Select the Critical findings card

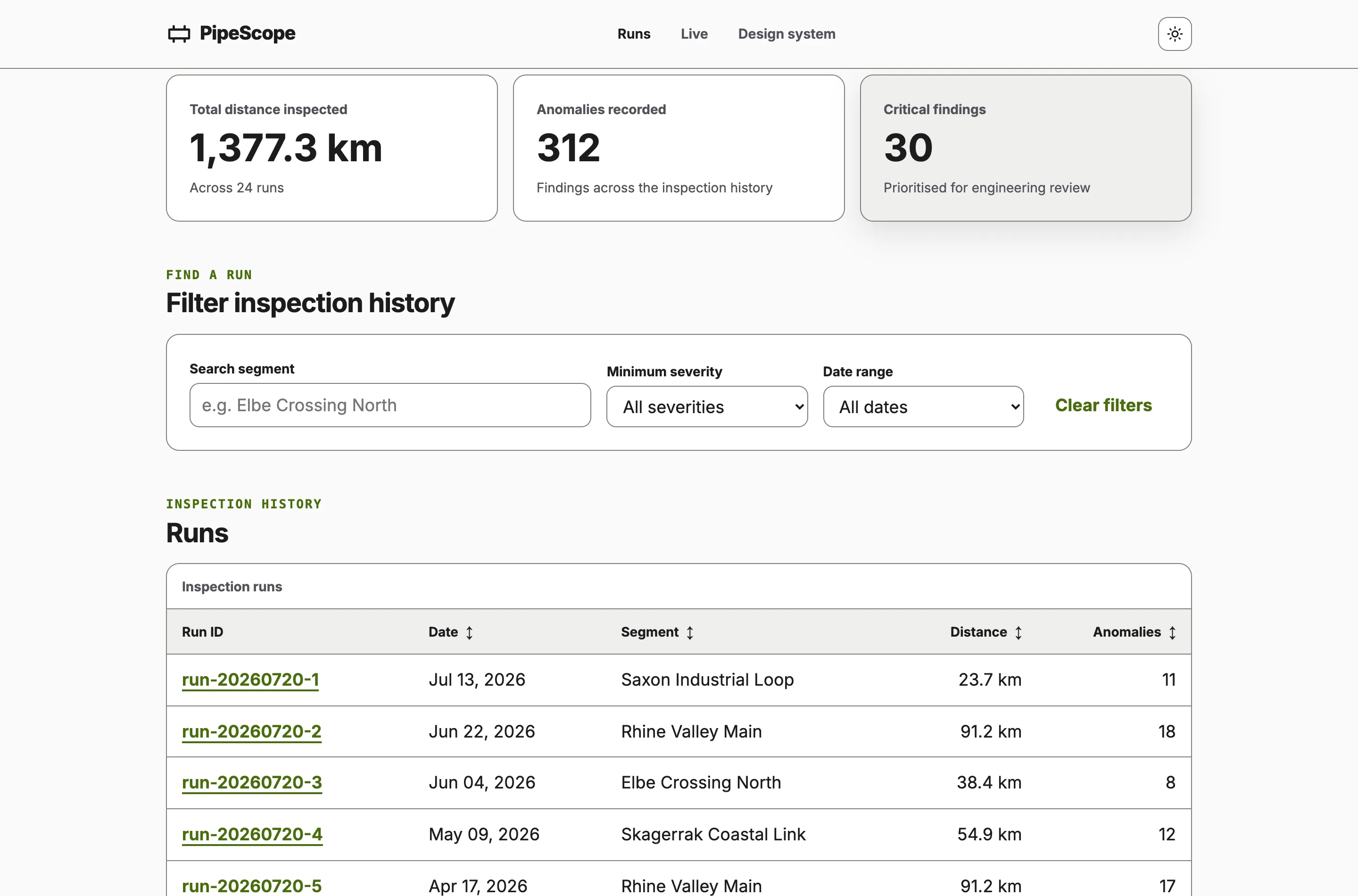1026,148
